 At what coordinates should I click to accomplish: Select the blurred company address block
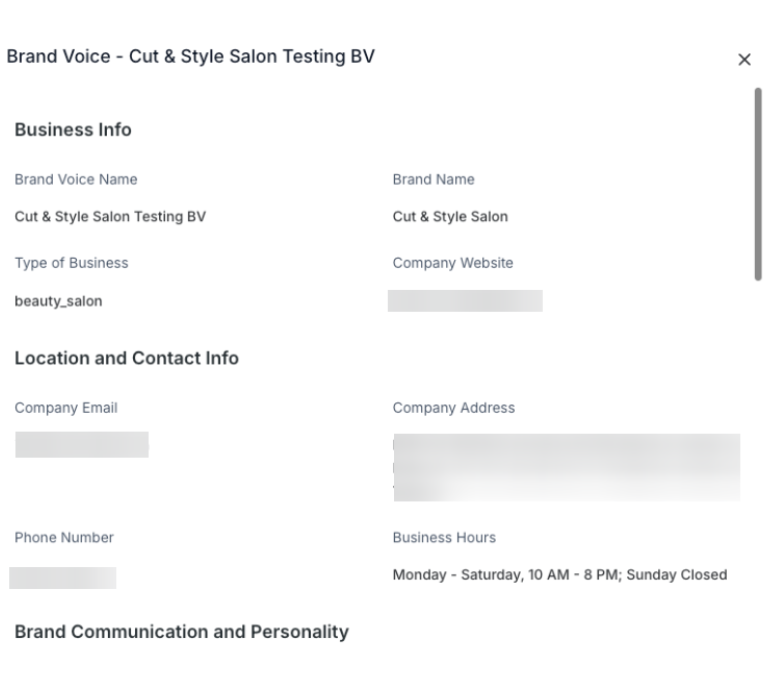pyautogui.click(x=566, y=467)
